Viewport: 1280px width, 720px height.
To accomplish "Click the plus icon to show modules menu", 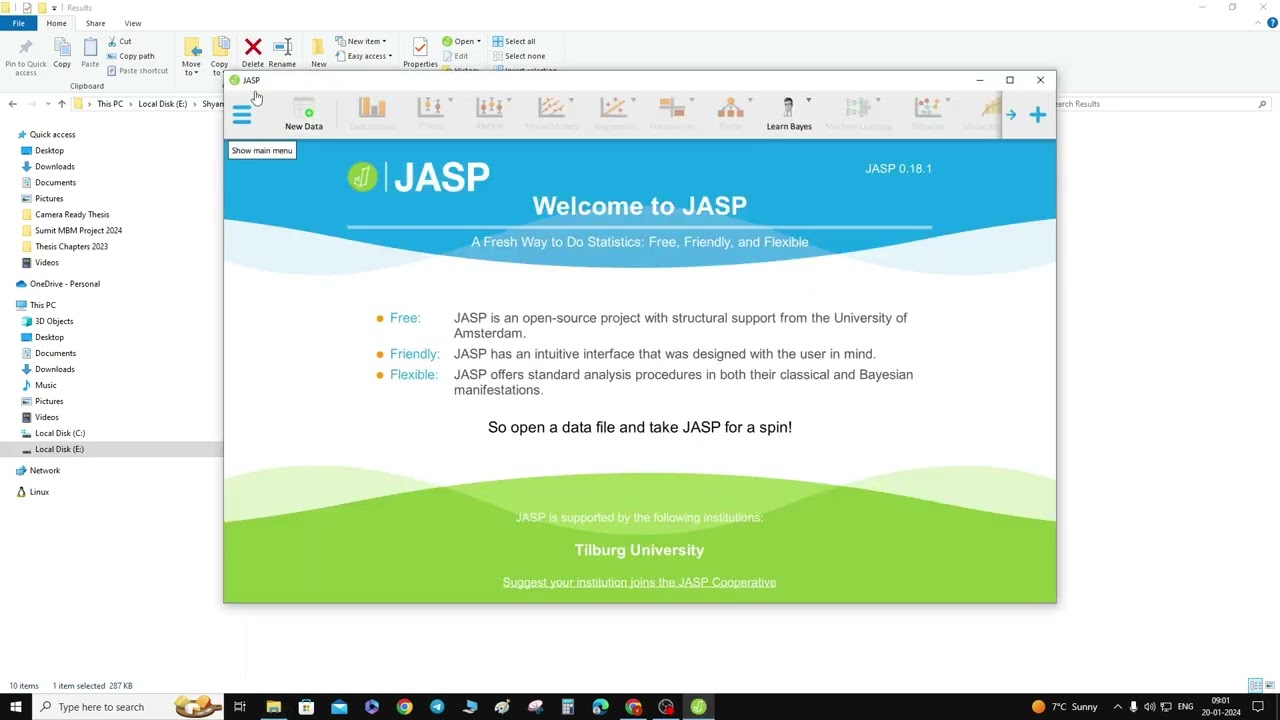I will (1038, 115).
